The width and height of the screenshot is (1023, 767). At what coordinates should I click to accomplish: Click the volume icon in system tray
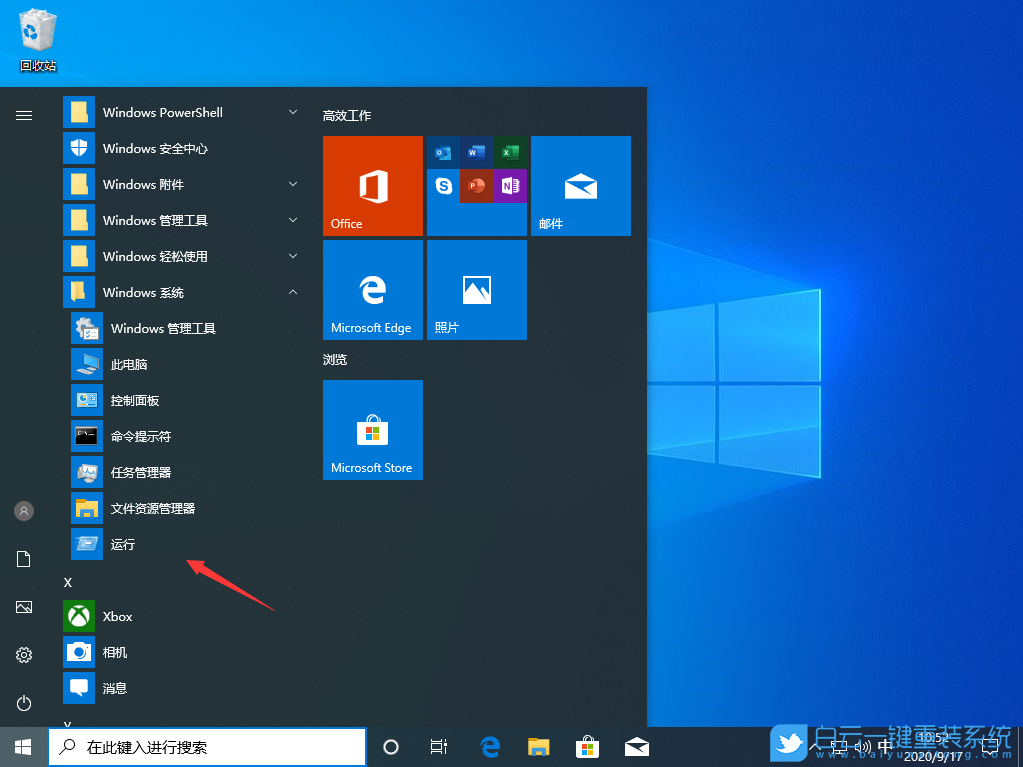pos(863,746)
